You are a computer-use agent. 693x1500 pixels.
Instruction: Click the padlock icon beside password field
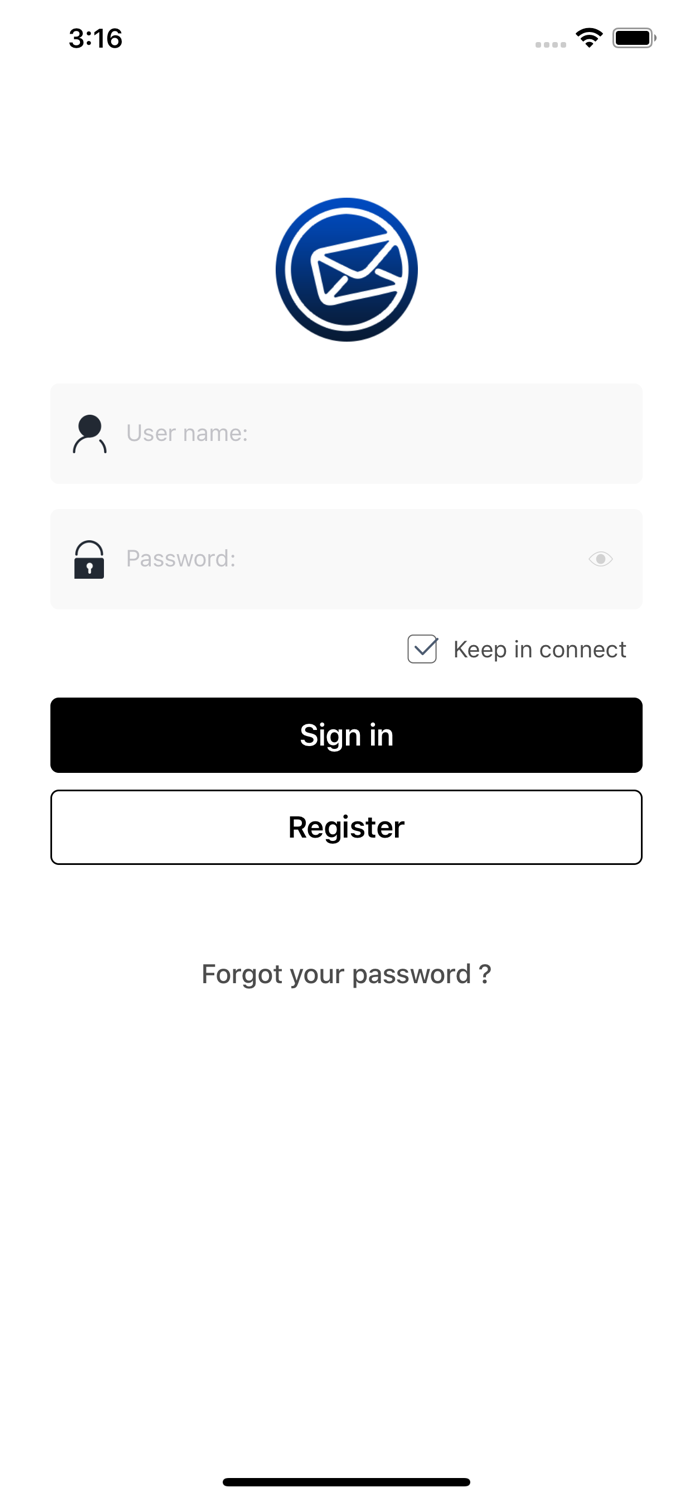pos(89,559)
